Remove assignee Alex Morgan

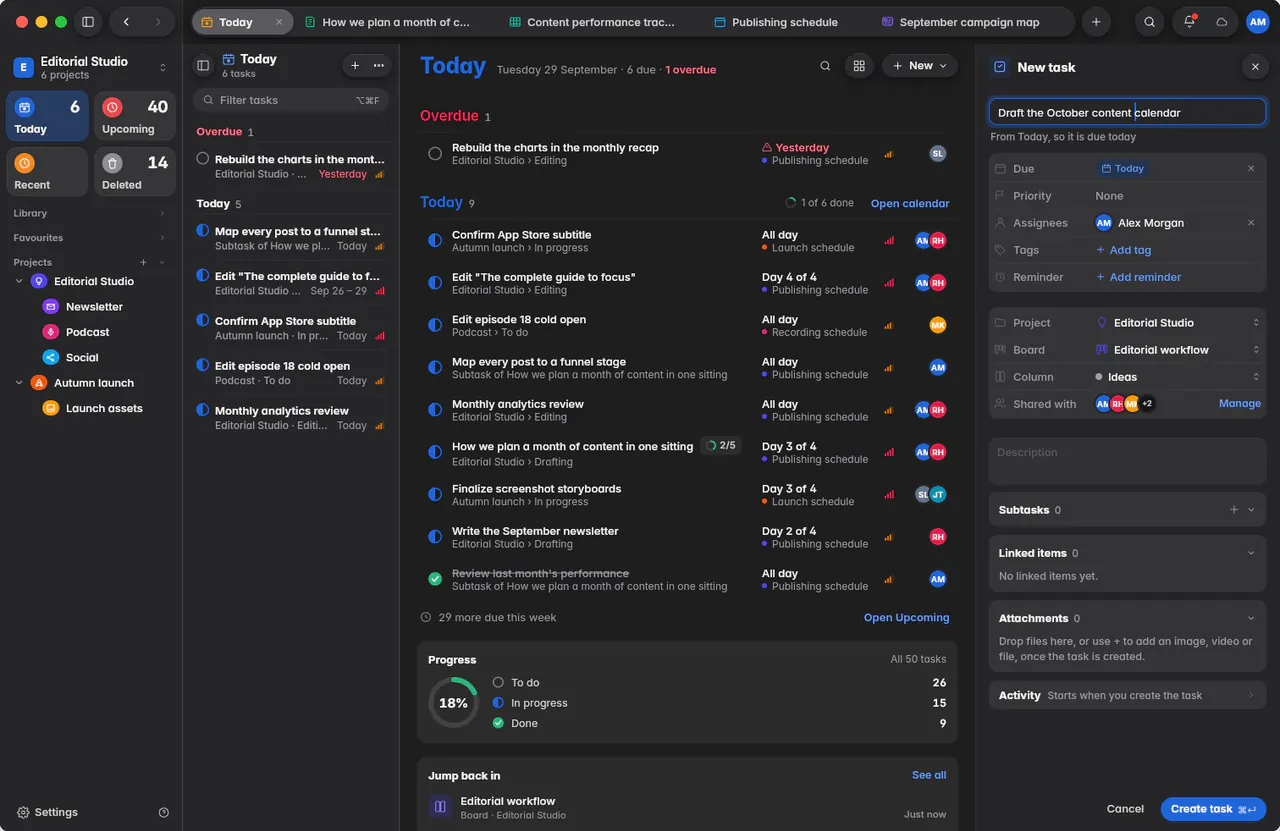tap(1251, 223)
